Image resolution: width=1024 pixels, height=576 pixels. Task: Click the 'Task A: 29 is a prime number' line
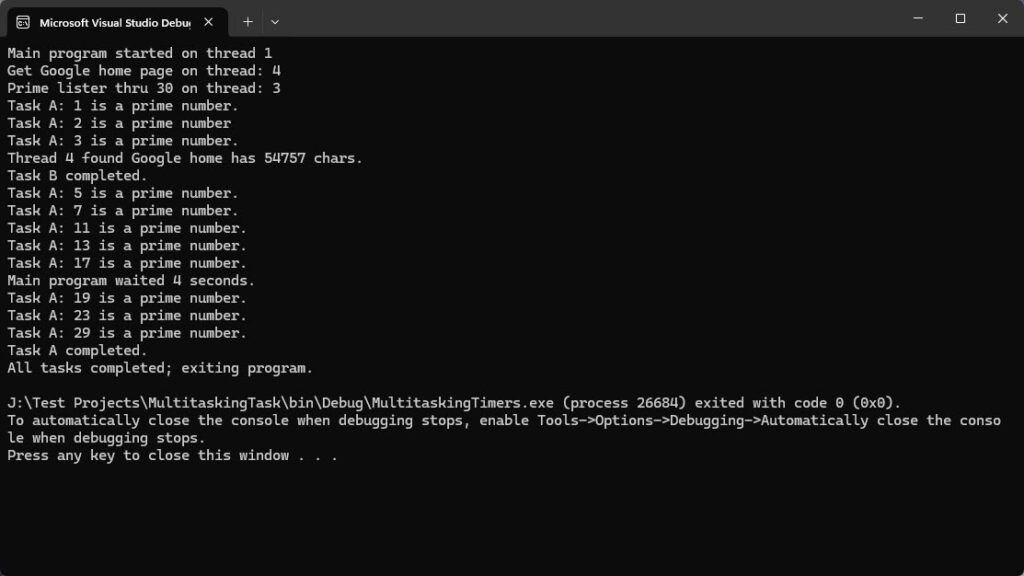pos(127,333)
